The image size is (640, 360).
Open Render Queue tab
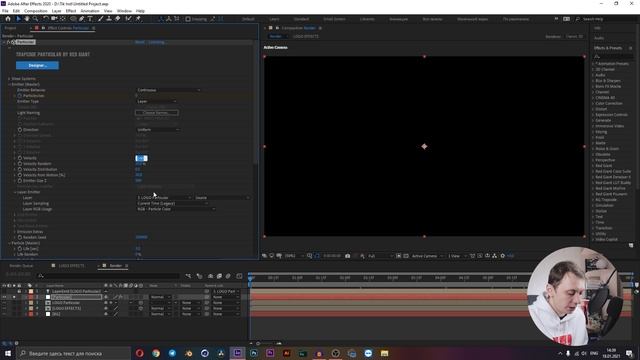pyautogui.click(x=21, y=266)
